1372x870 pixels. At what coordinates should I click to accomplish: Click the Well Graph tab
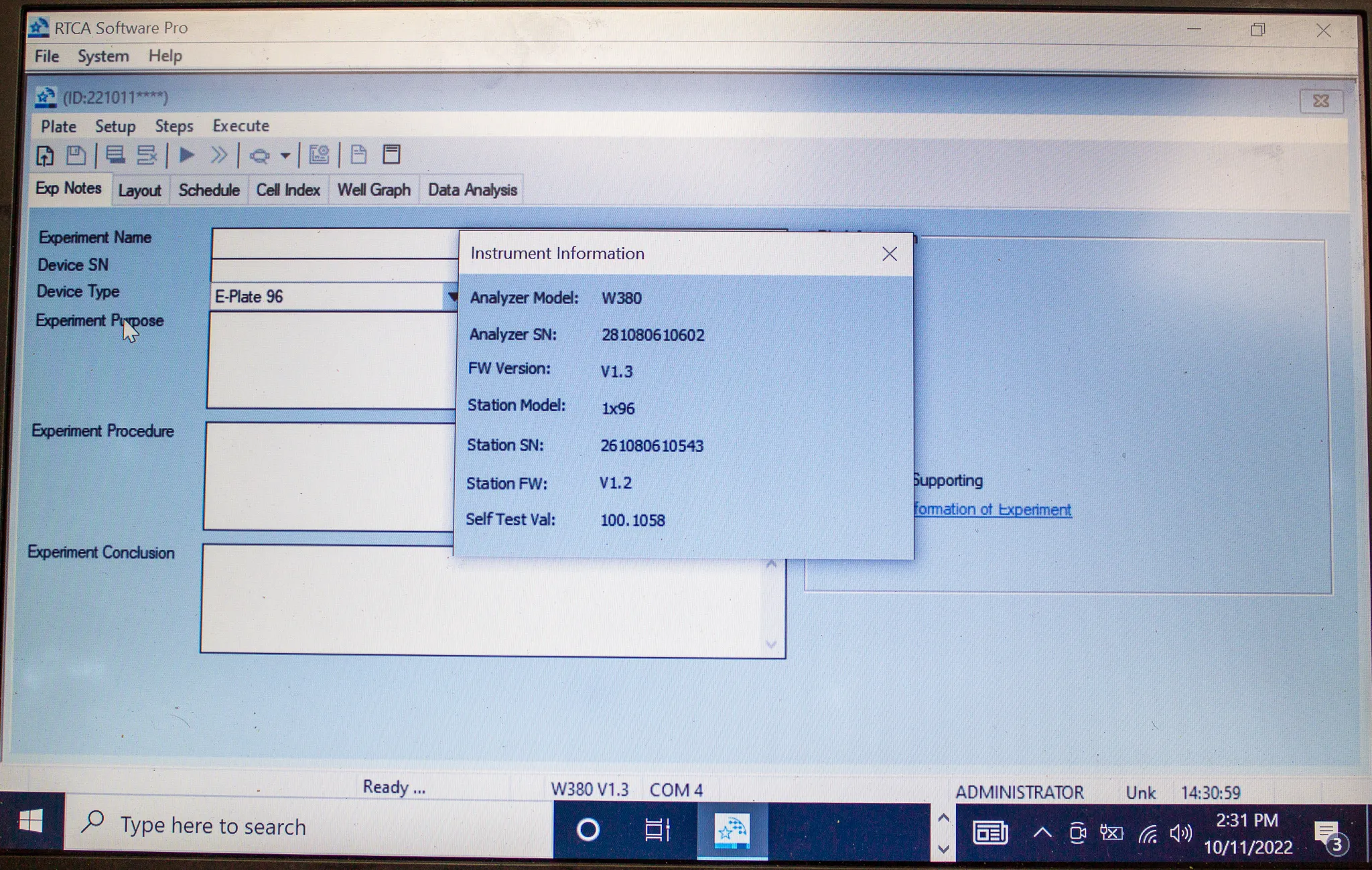click(374, 190)
